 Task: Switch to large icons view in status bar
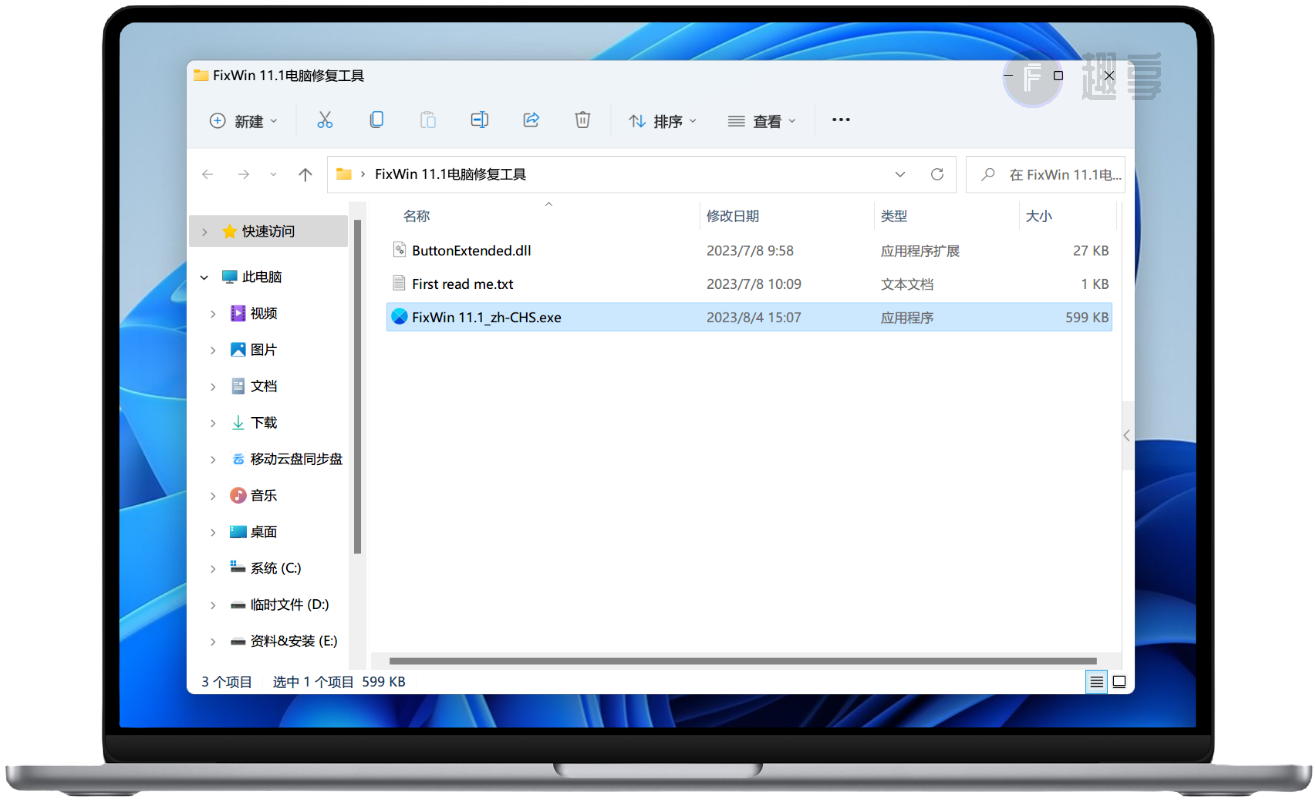(x=1120, y=682)
